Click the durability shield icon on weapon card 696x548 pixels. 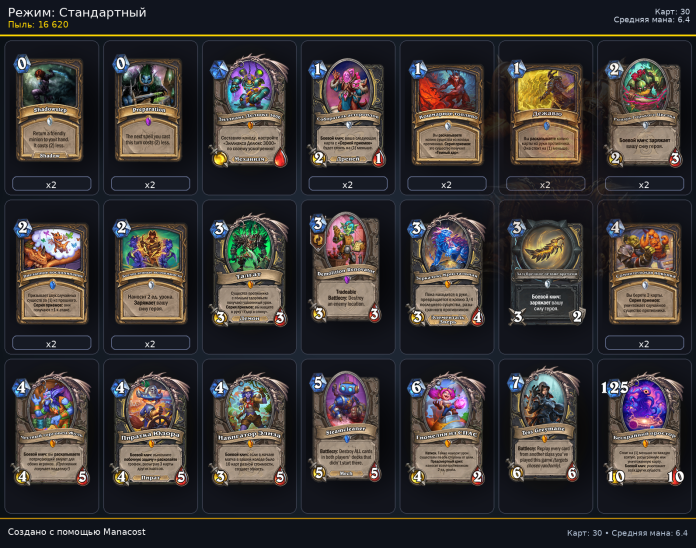pos(577,316)
